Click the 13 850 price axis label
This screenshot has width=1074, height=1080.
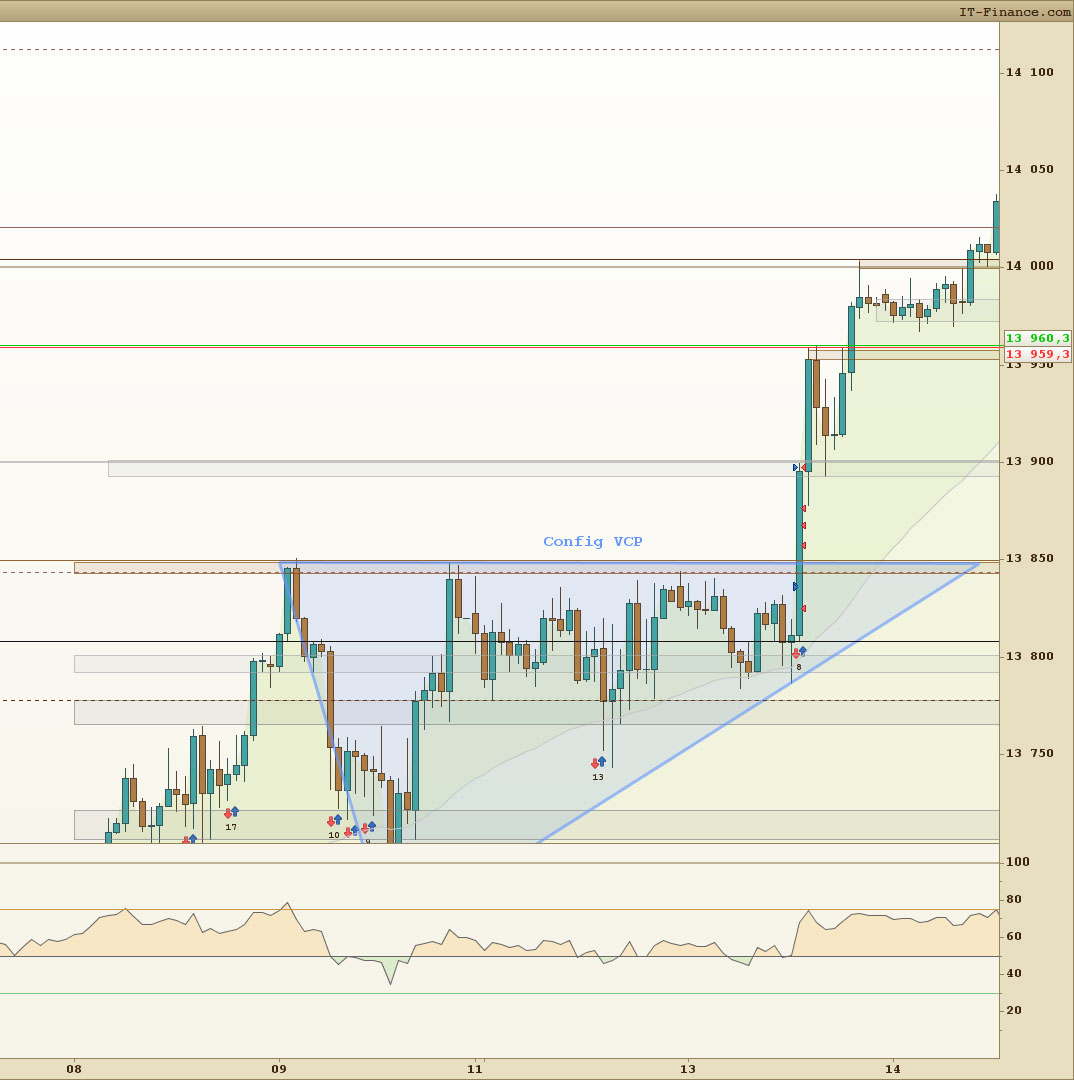point(1029,559)
